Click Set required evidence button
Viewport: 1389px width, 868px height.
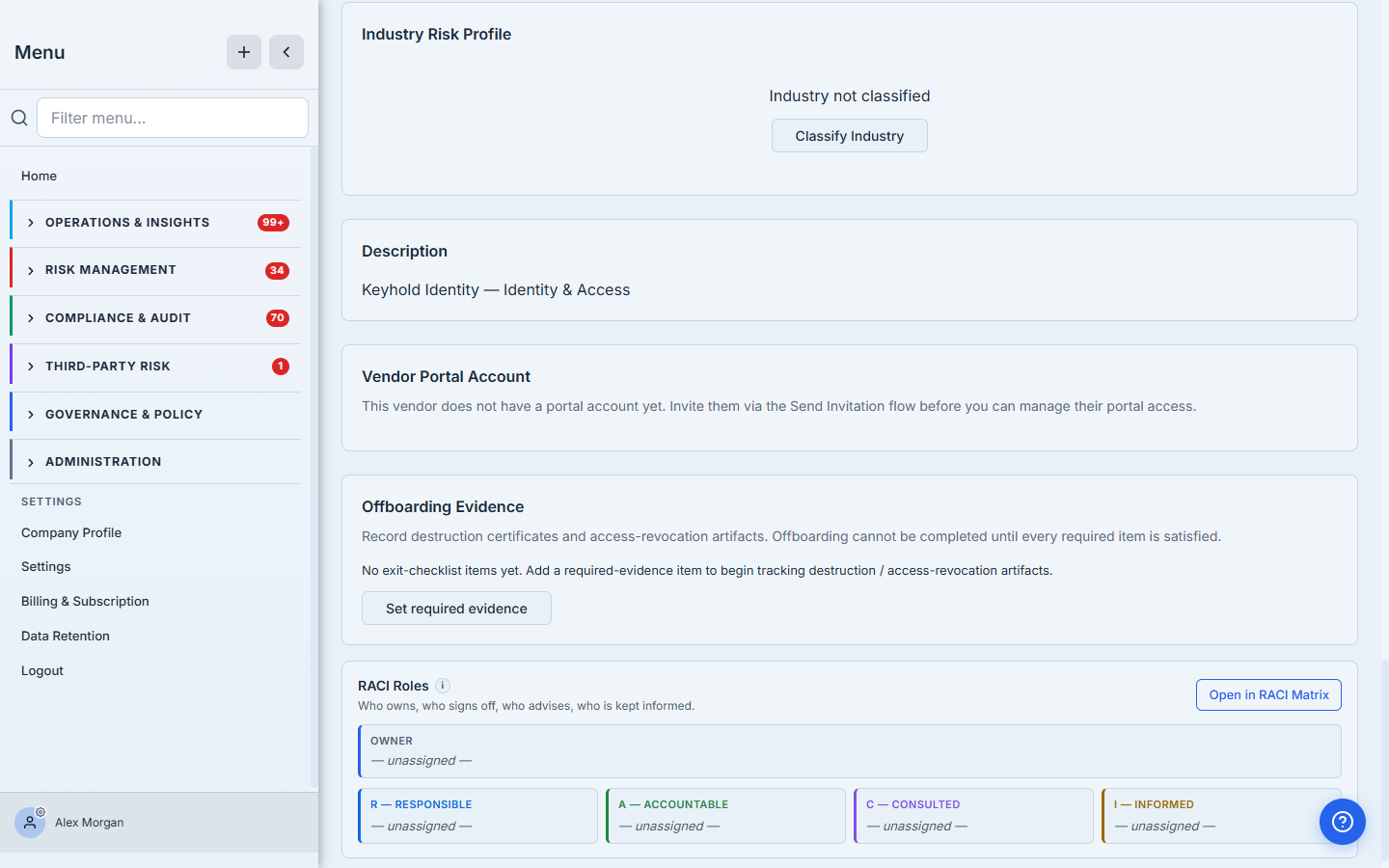pyautogui.click(x=456, y=609)
